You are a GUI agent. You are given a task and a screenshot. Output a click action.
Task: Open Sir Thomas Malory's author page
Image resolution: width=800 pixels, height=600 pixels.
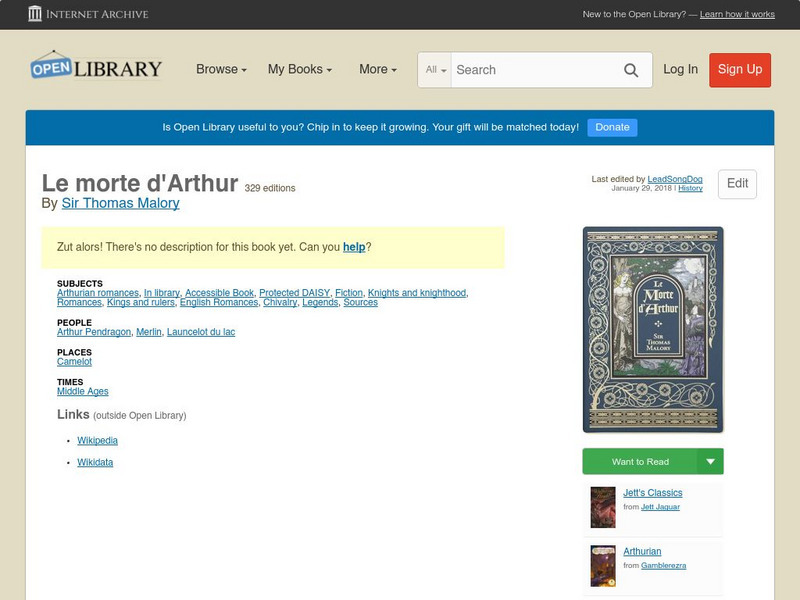pos(121,202)
